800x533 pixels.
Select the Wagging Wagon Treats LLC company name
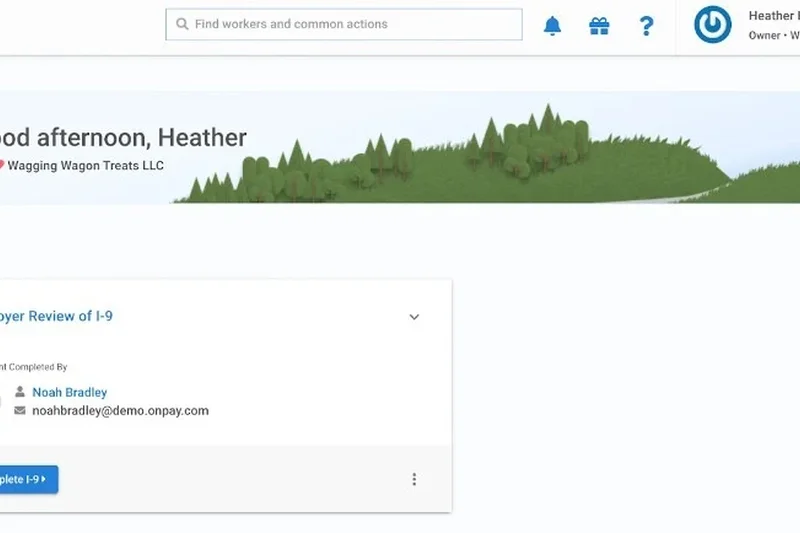86,165
